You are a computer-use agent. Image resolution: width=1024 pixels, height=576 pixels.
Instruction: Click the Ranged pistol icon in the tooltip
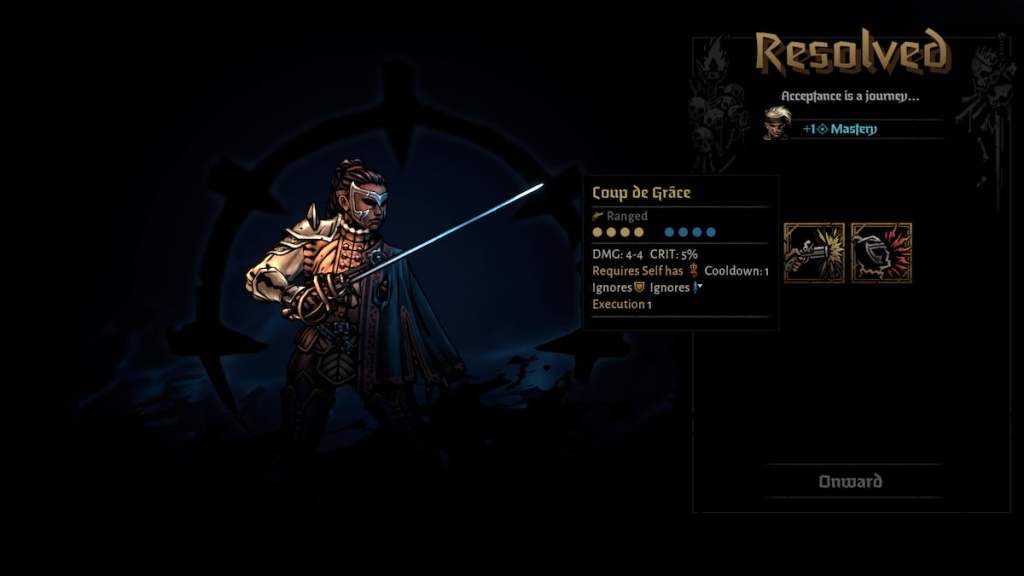(x=598, y=216)
